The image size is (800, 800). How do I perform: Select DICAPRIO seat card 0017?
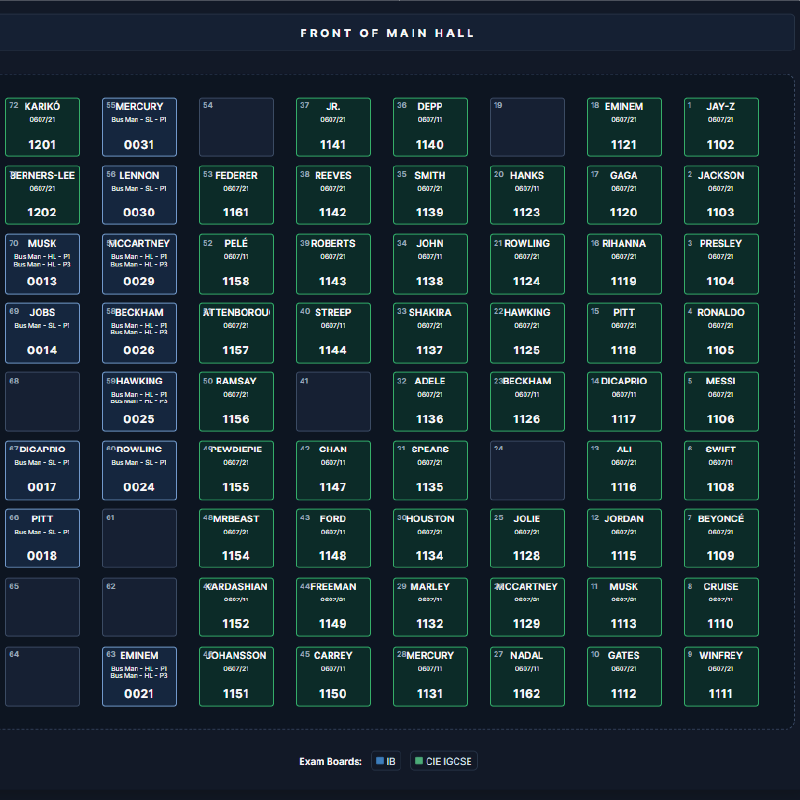[x=42, y=470]
